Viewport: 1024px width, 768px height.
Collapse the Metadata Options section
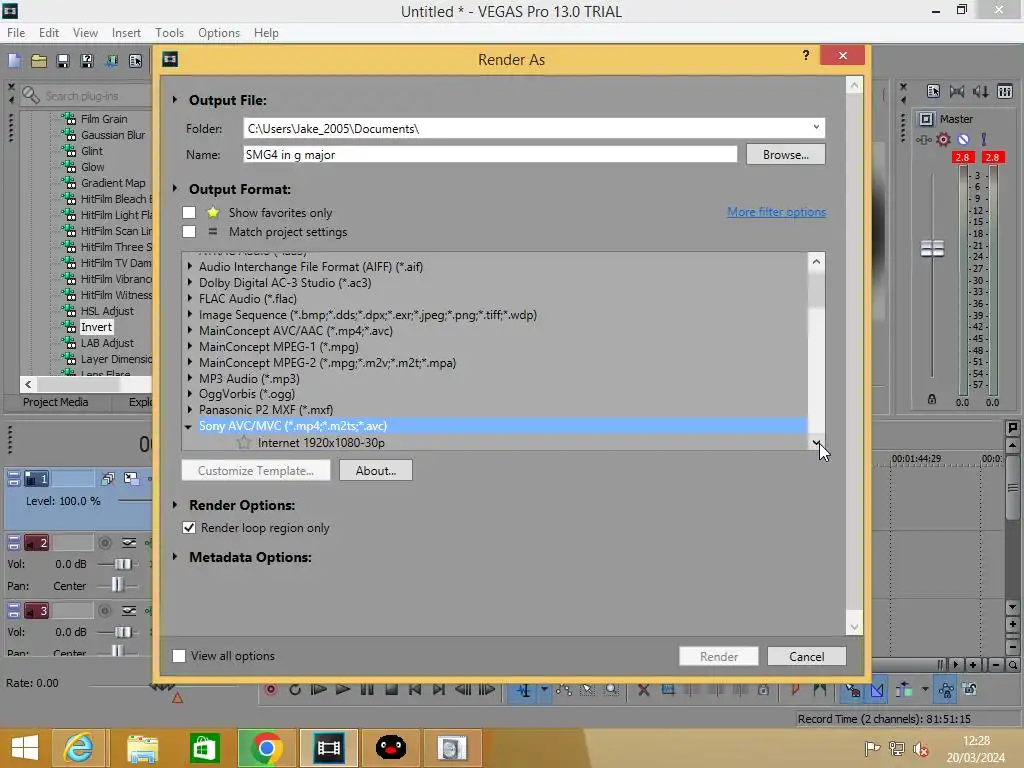pos(174,557)
